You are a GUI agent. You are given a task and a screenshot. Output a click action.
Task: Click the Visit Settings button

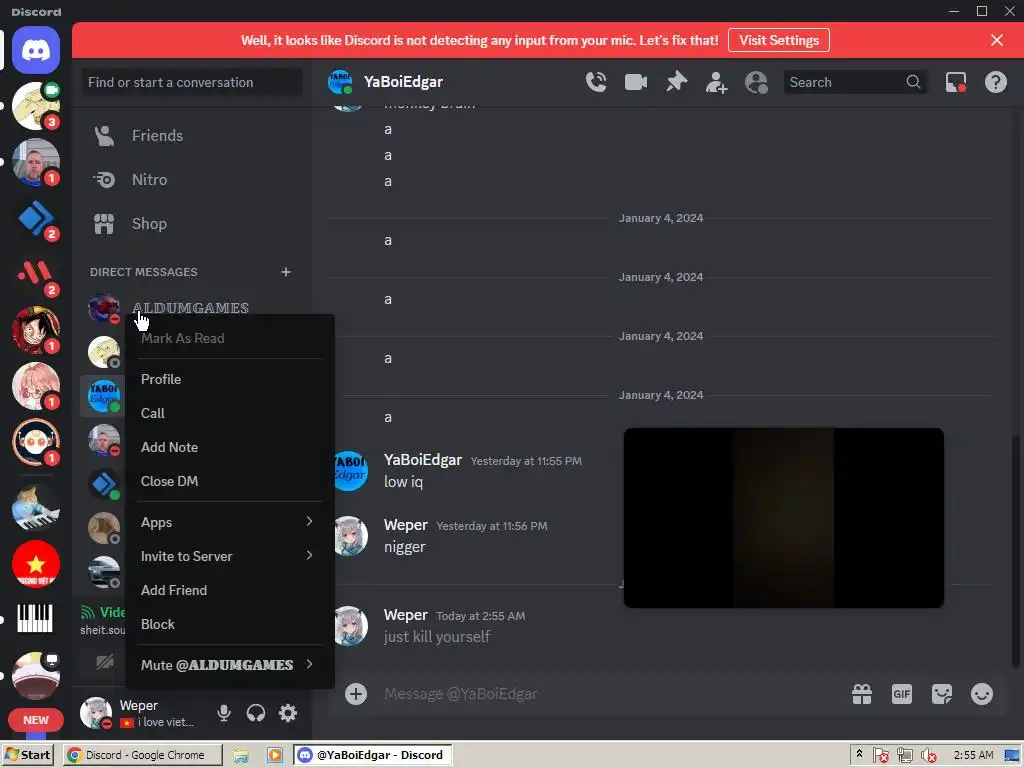[778, 40]
